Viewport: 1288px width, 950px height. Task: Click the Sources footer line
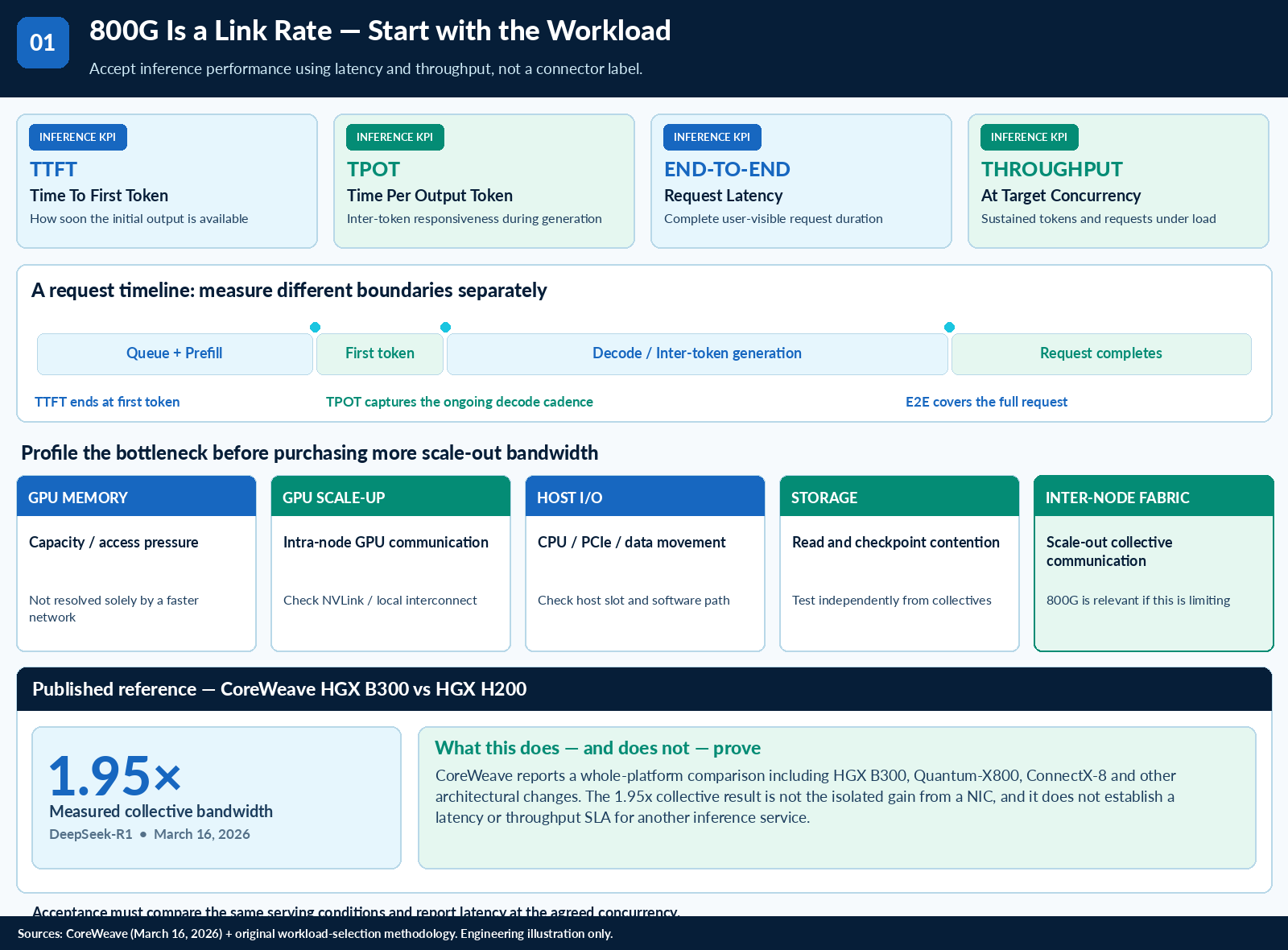pos(316,934)
